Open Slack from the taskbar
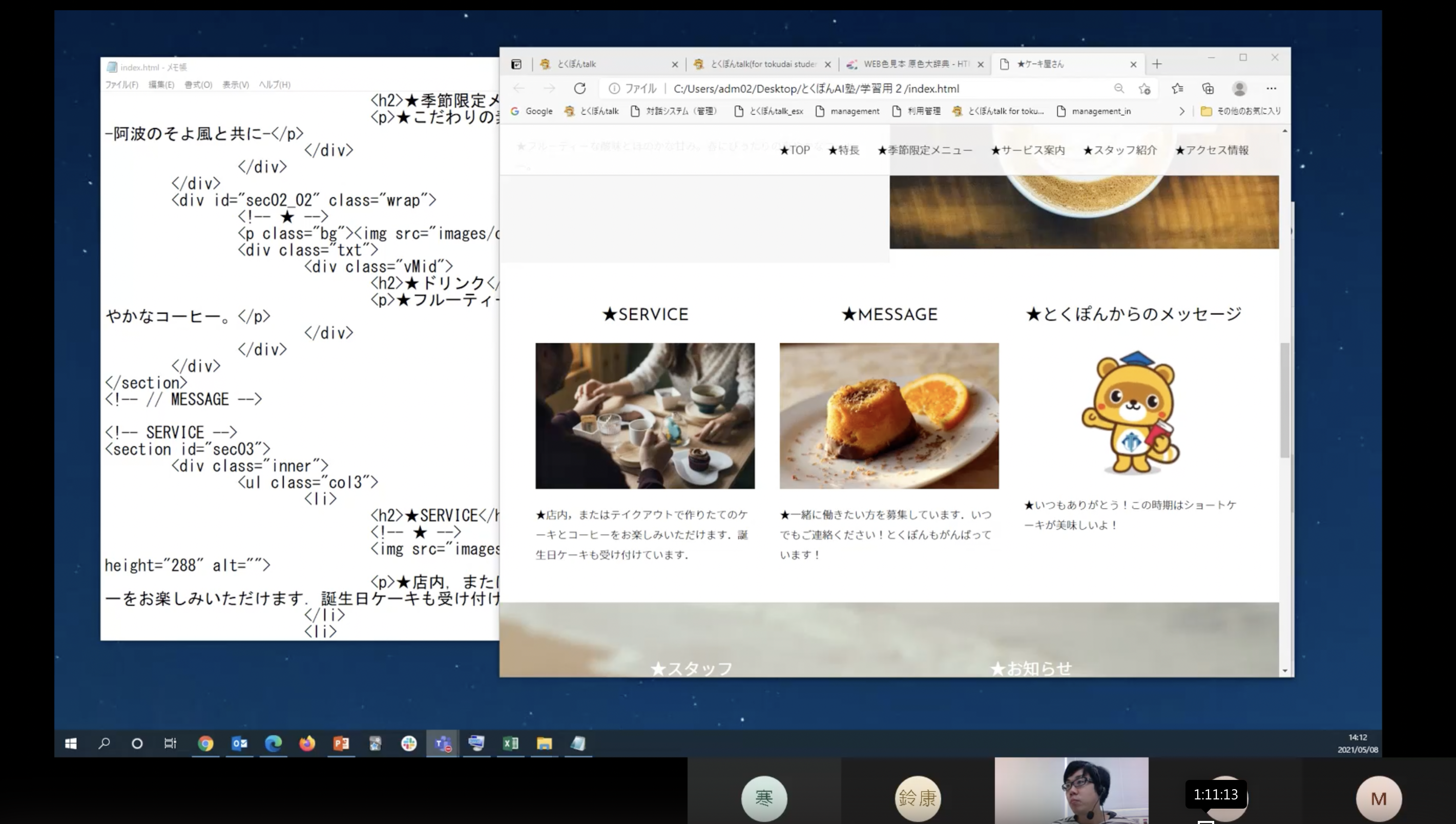Viewport: 1456px width, 824px height. point(408,743)
